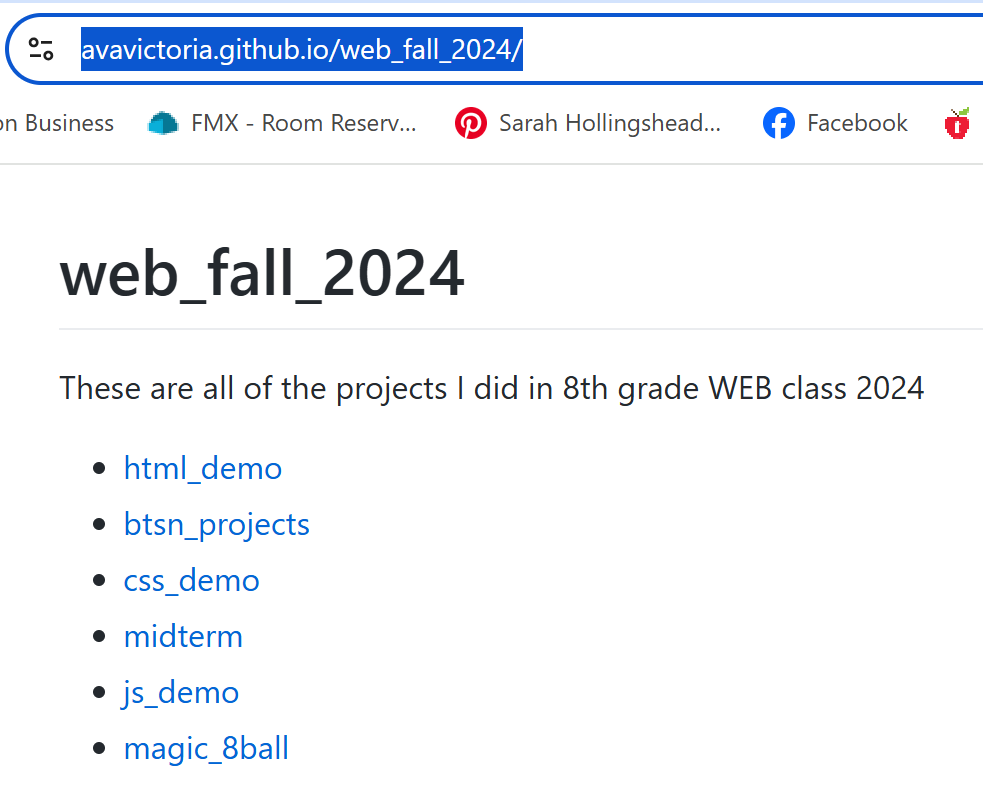
Task: Open the magic_8ball project link
Action: point(206,748)
